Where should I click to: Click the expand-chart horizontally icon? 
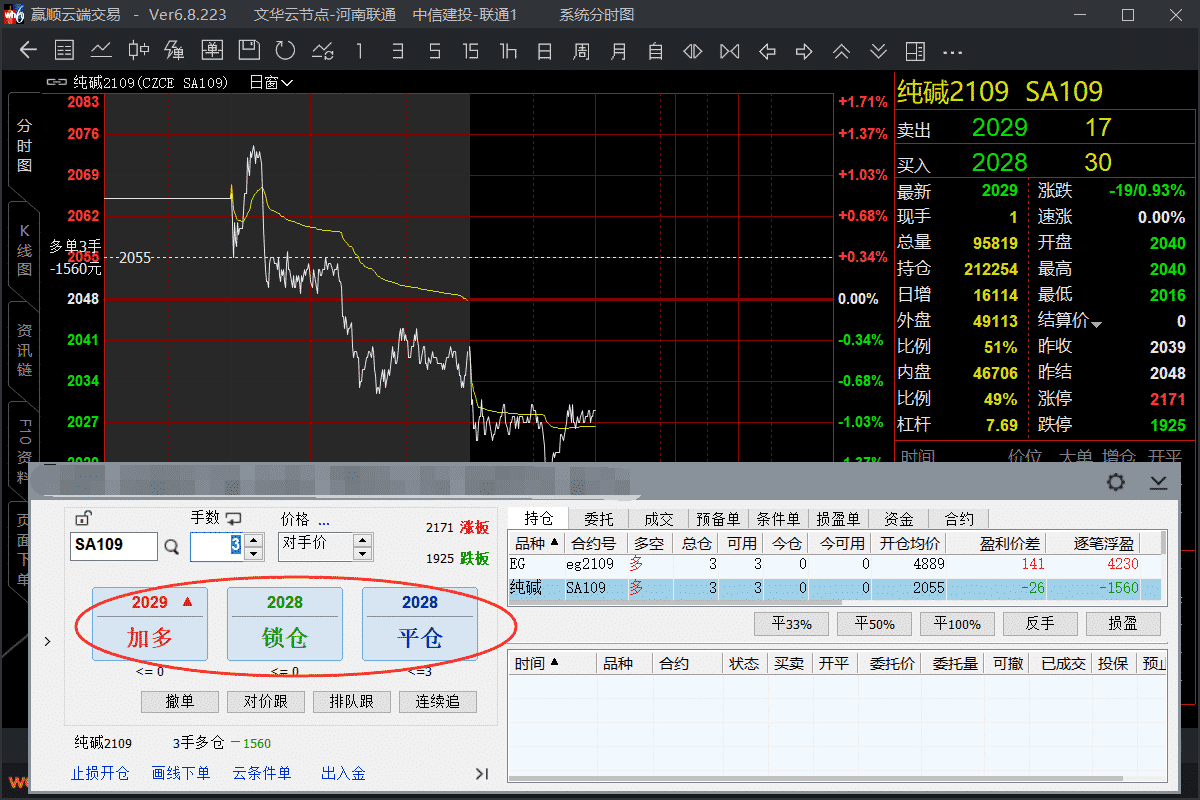692,51
